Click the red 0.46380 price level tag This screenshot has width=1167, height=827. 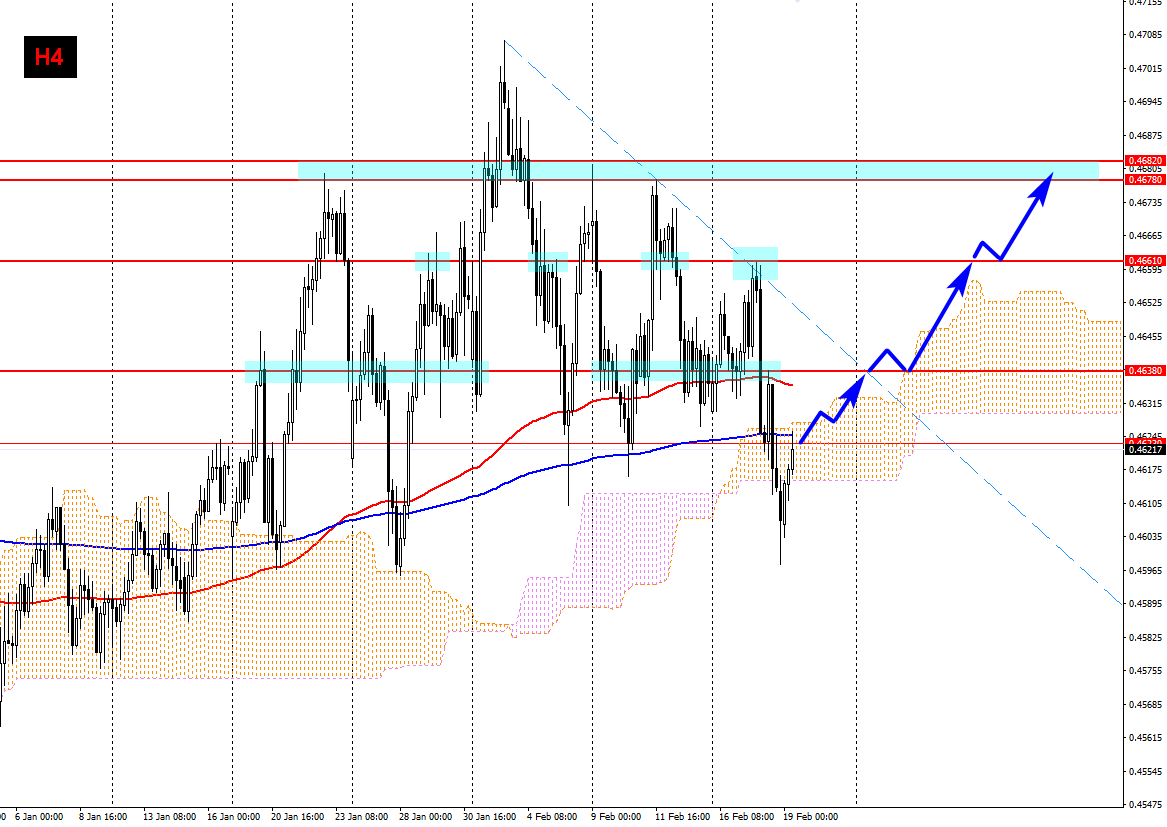click(1145, 371)
